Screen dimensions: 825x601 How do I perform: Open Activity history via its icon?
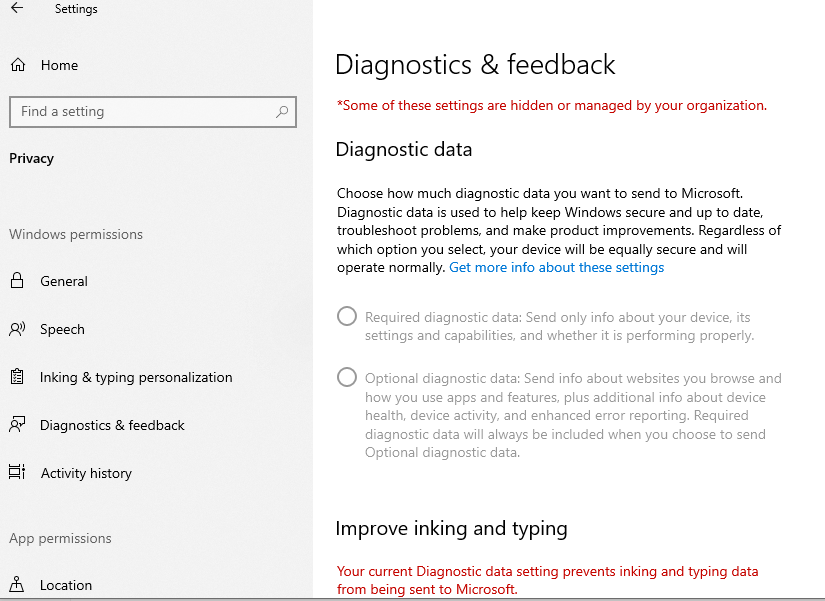pyautogui.click(x=17, y=472)
